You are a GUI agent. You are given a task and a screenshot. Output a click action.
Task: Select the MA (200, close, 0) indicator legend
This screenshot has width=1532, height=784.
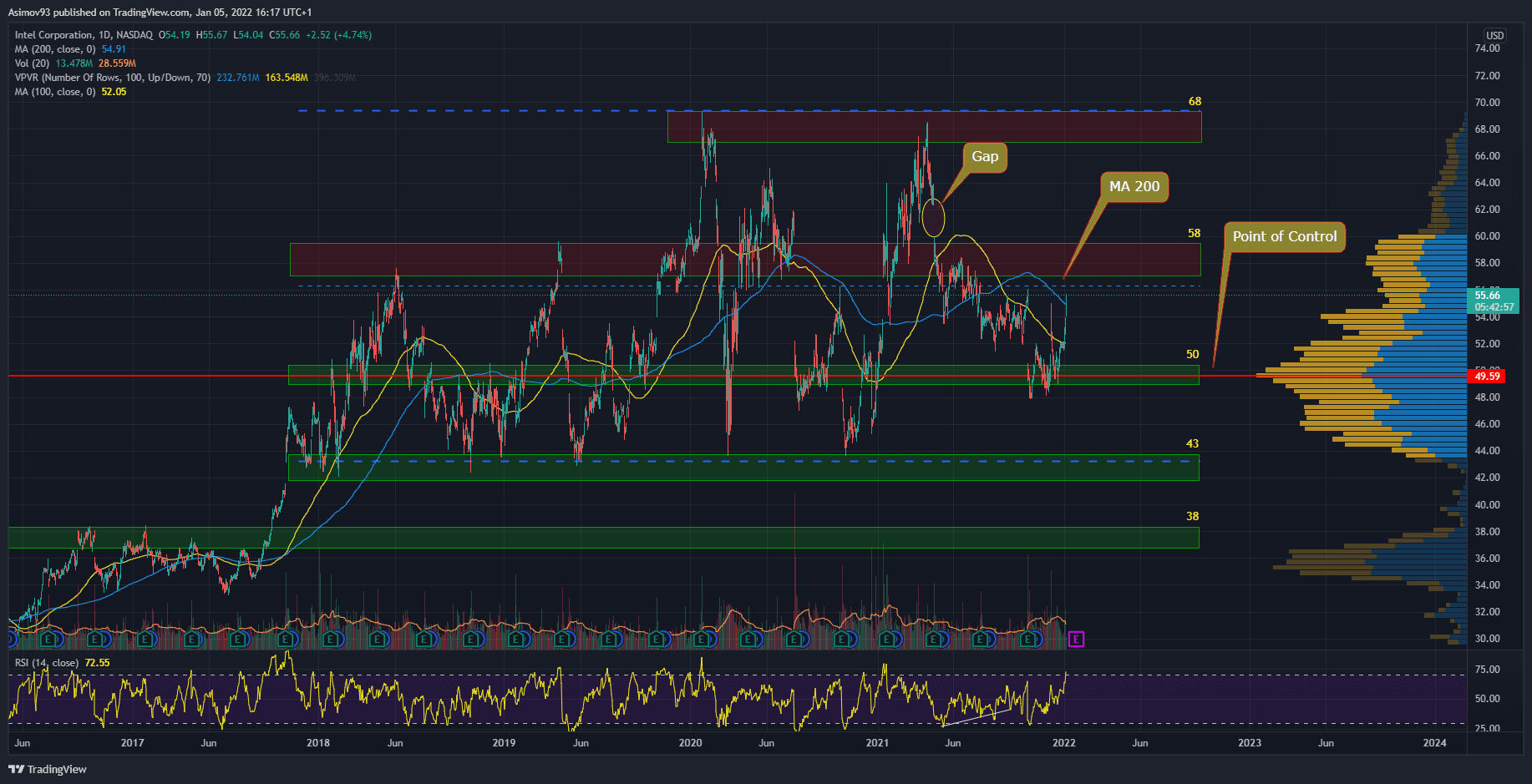(55, 49)
